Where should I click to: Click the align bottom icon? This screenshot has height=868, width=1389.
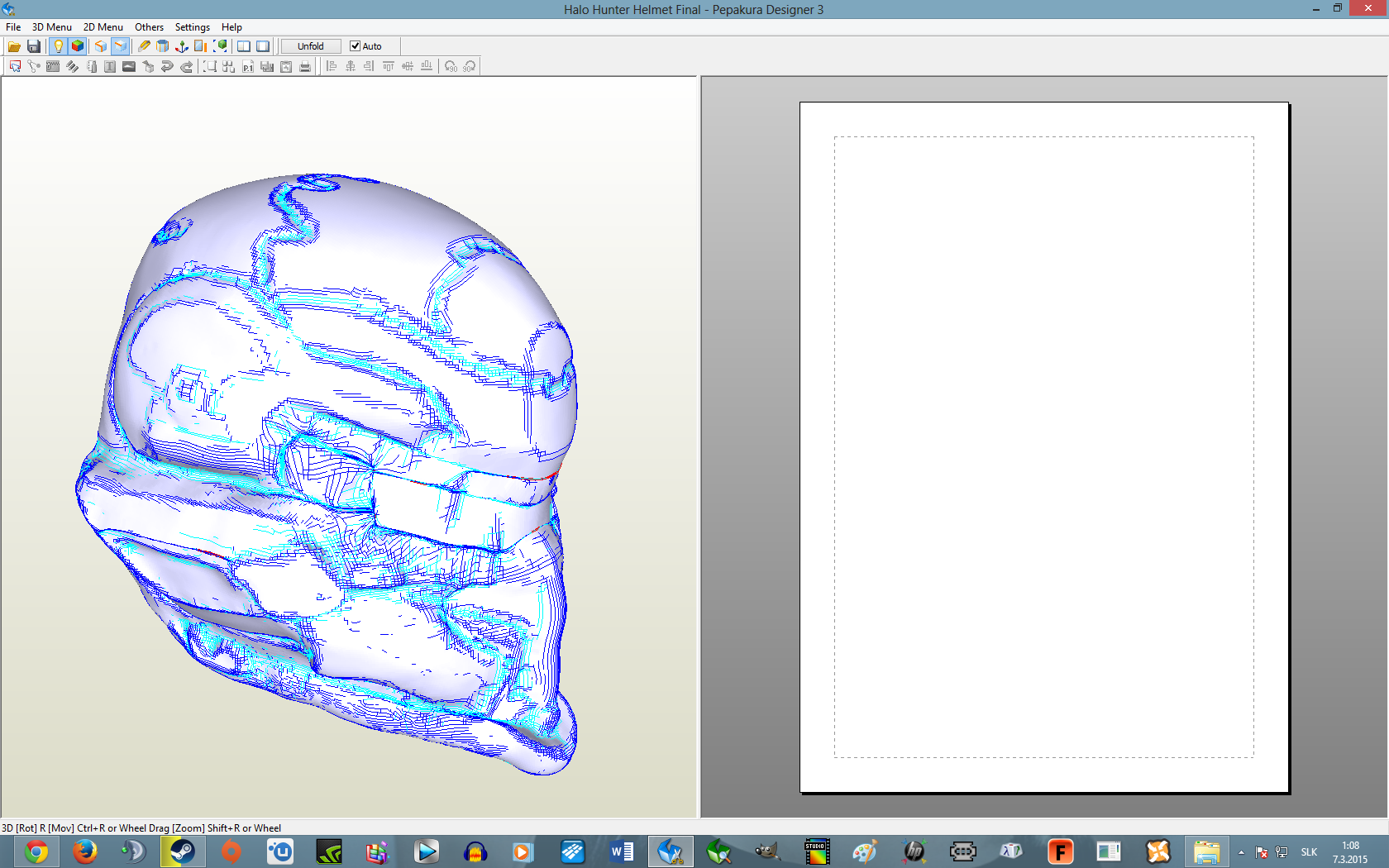pyautogui.click(x=427, y=67)
